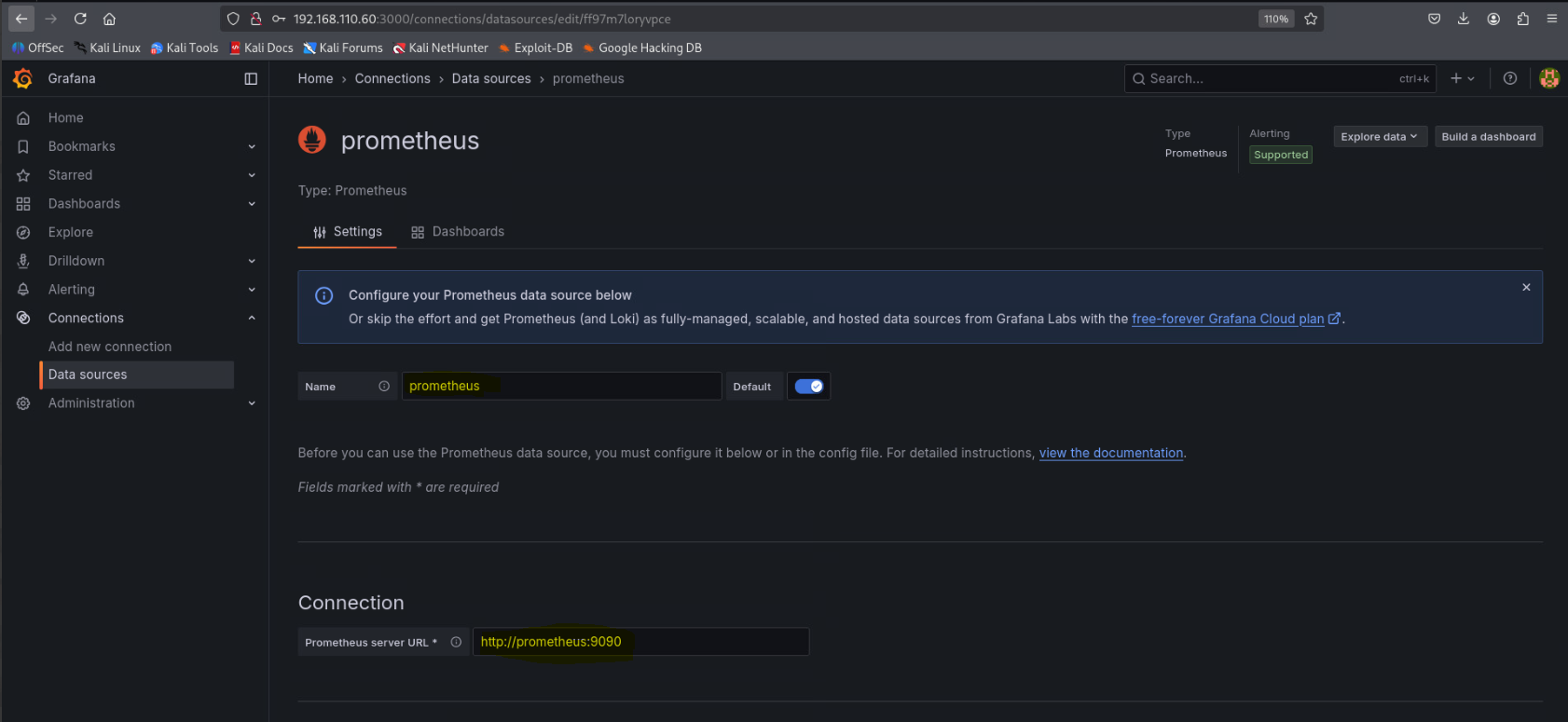Dismiss the Configure Prometheus info banner
This screenshot has width=1568, height=722.
pyautogui.click(x=1526, y=288)
